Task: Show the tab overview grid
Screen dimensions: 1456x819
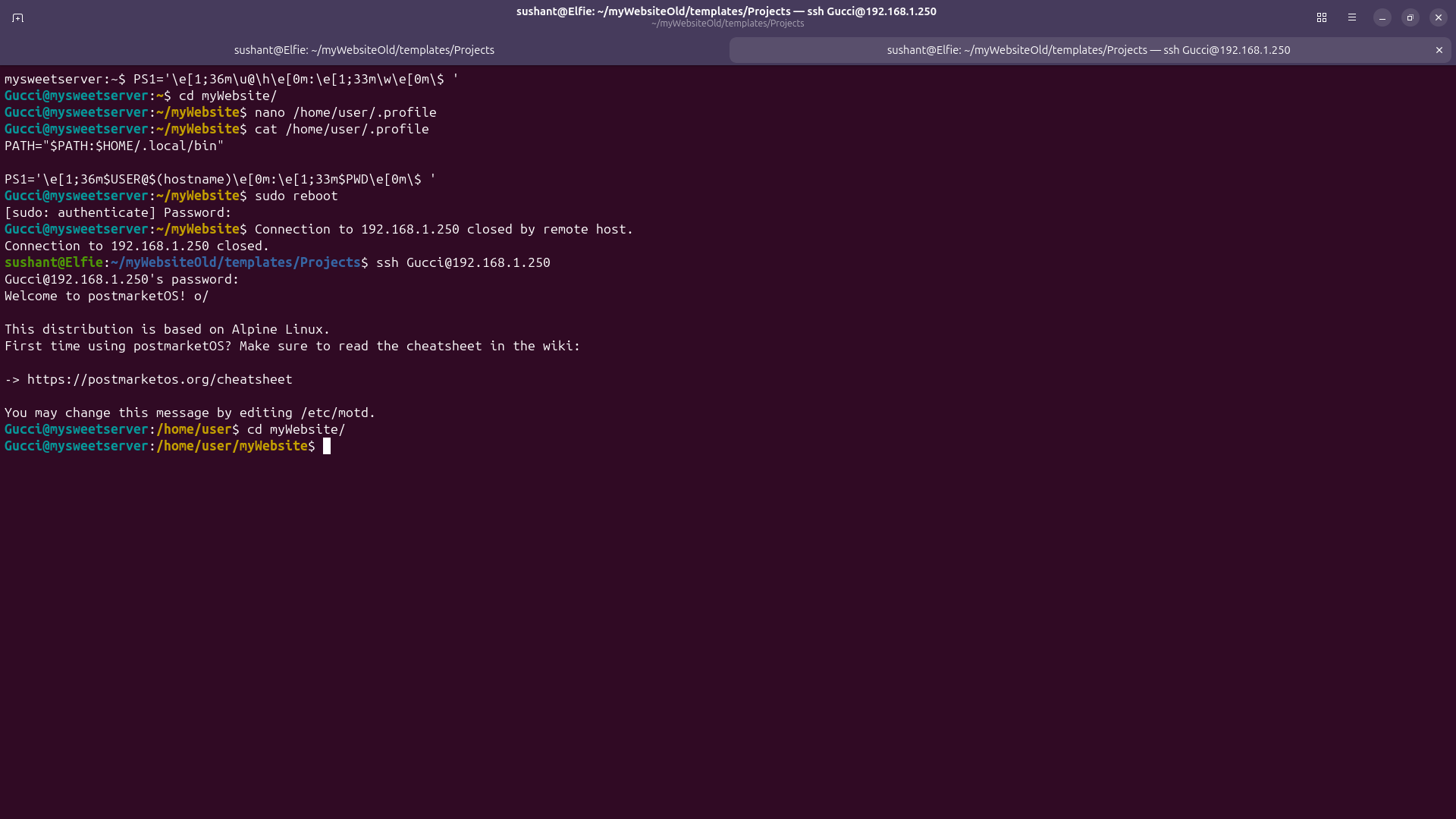Action: [1322, 17]
